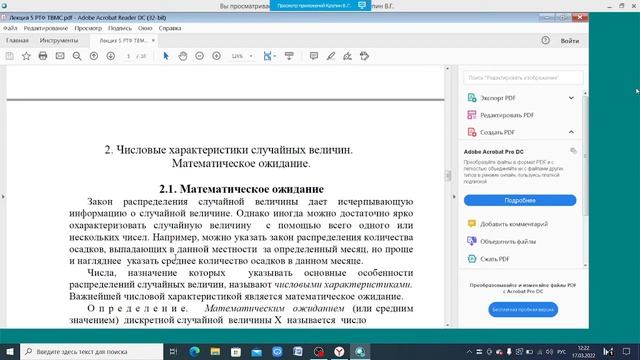
Task: Click the stamp tool icon
Action: 364,56
